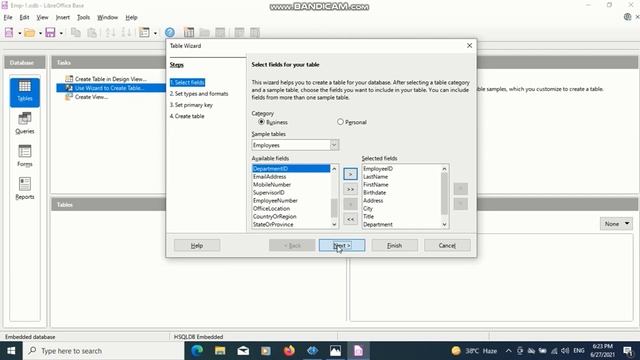Open the Form toolbar icon dropdown arrow
Screen dimensions: 640x360
coord(155,33)
